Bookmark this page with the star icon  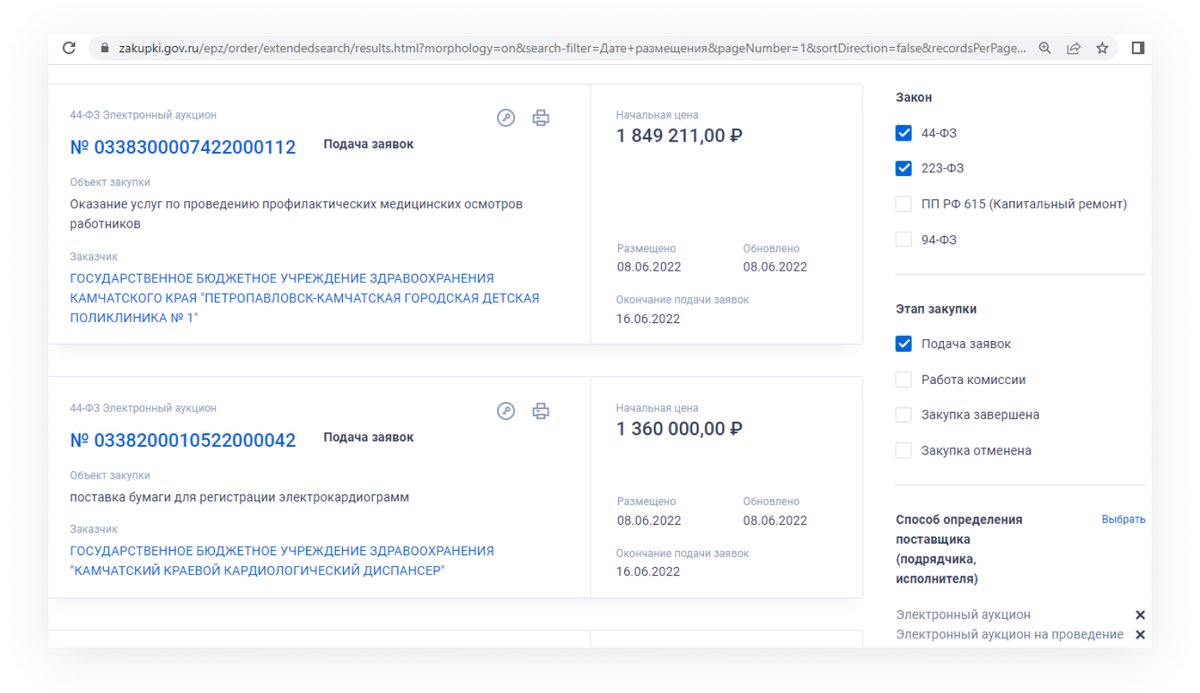pyautogui.click(x=1102, y=48)
